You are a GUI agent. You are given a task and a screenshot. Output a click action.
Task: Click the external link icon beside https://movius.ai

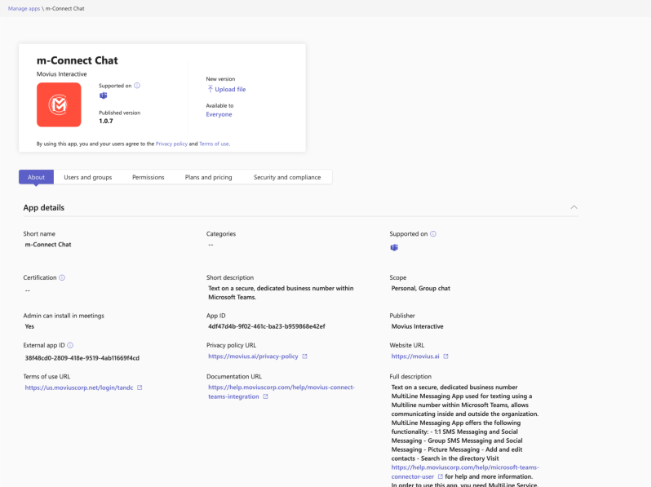(445, 356)
